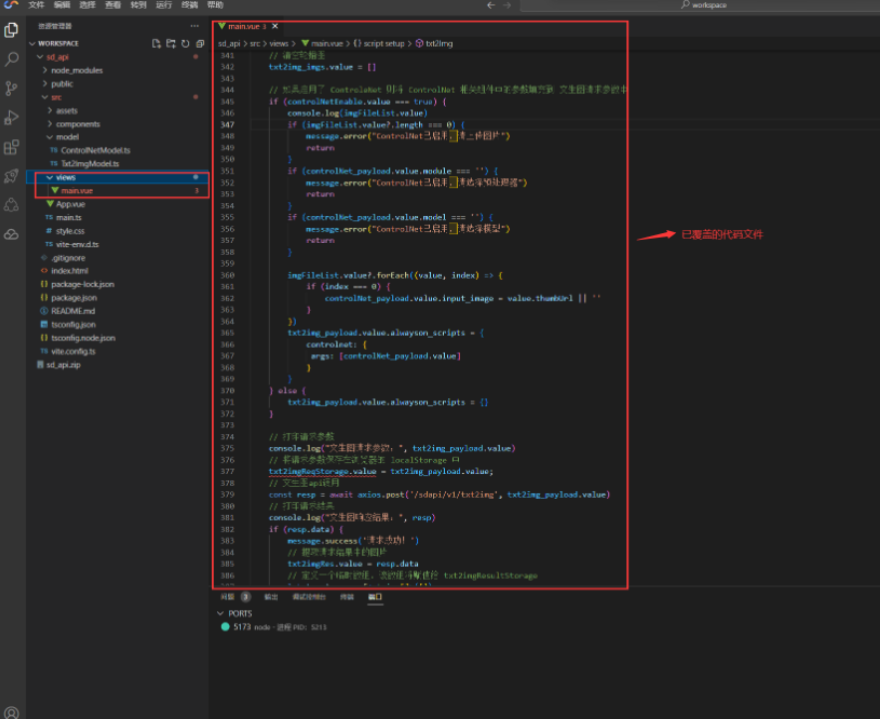Expand the node_modules folder

[x=45, y=70]
